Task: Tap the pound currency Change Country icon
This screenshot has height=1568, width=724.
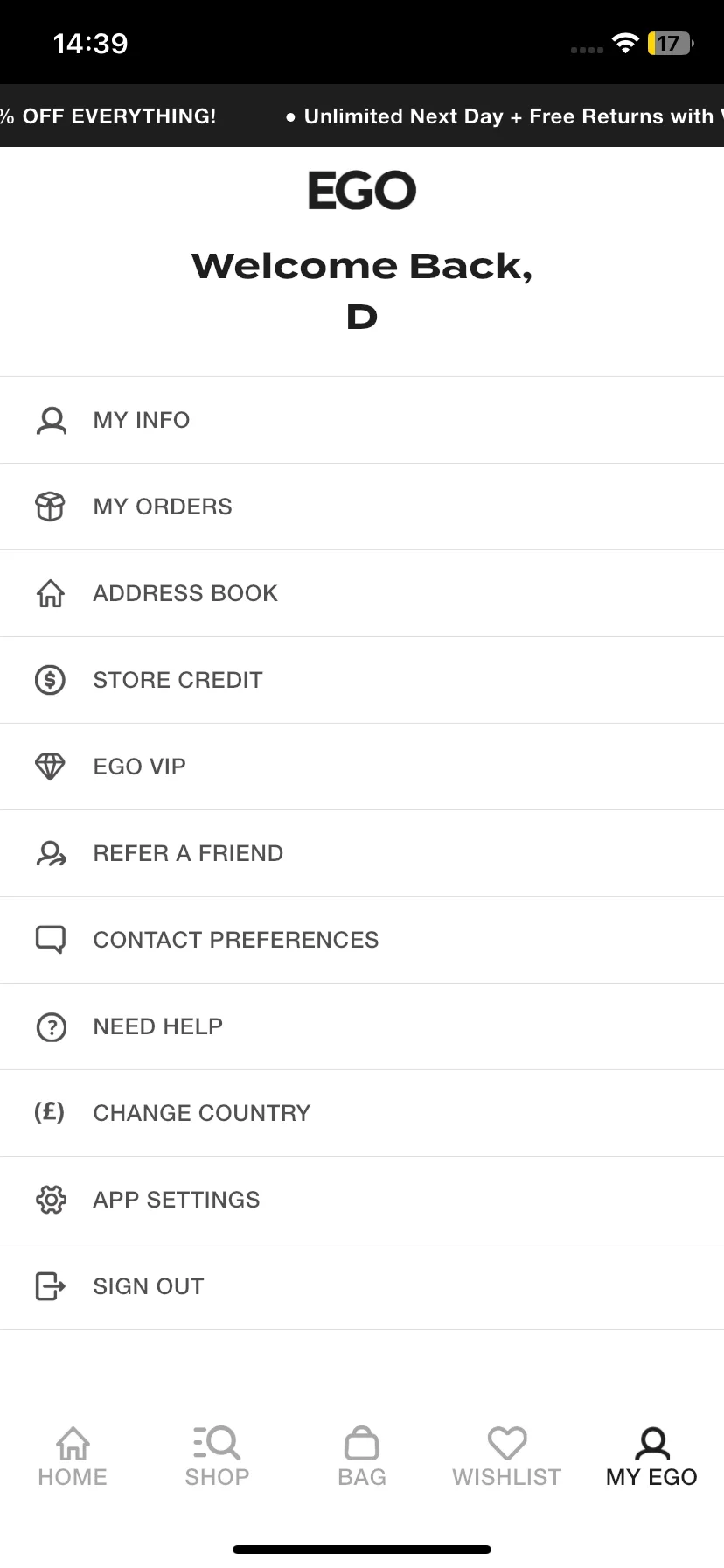Action: click(x=49, y=1112)
